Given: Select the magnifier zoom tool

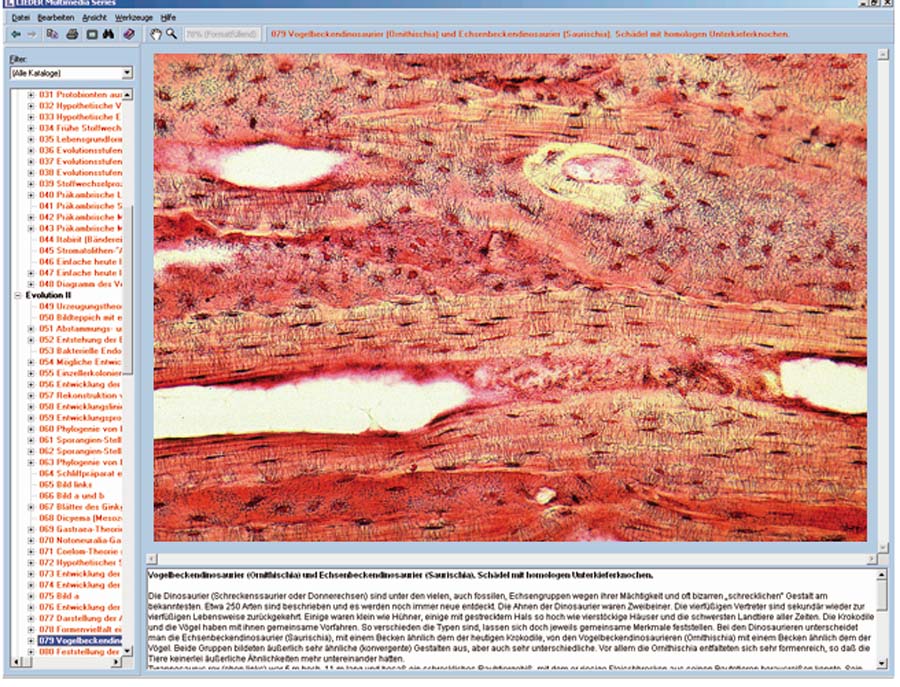Looking at the screenshot, I should [171, 34].
